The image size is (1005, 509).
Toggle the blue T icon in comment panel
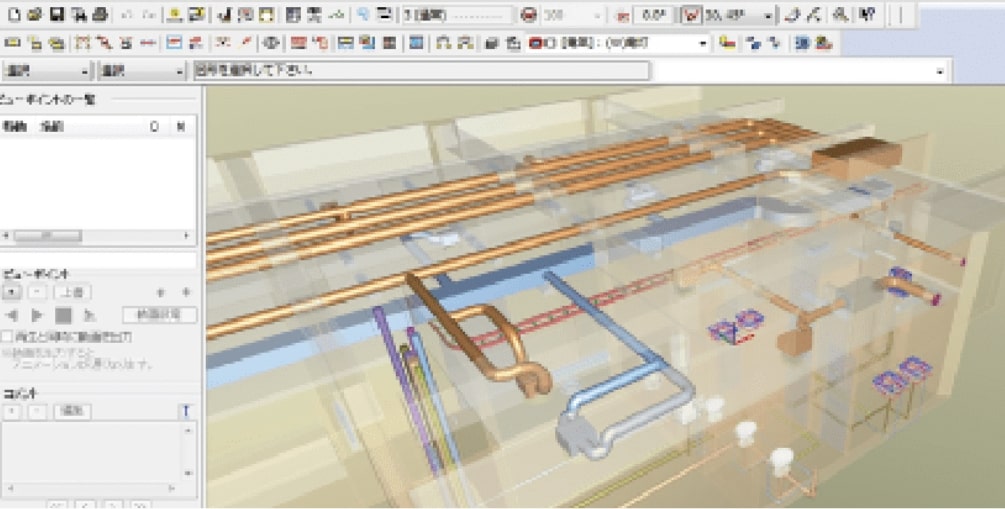(185, 411)
